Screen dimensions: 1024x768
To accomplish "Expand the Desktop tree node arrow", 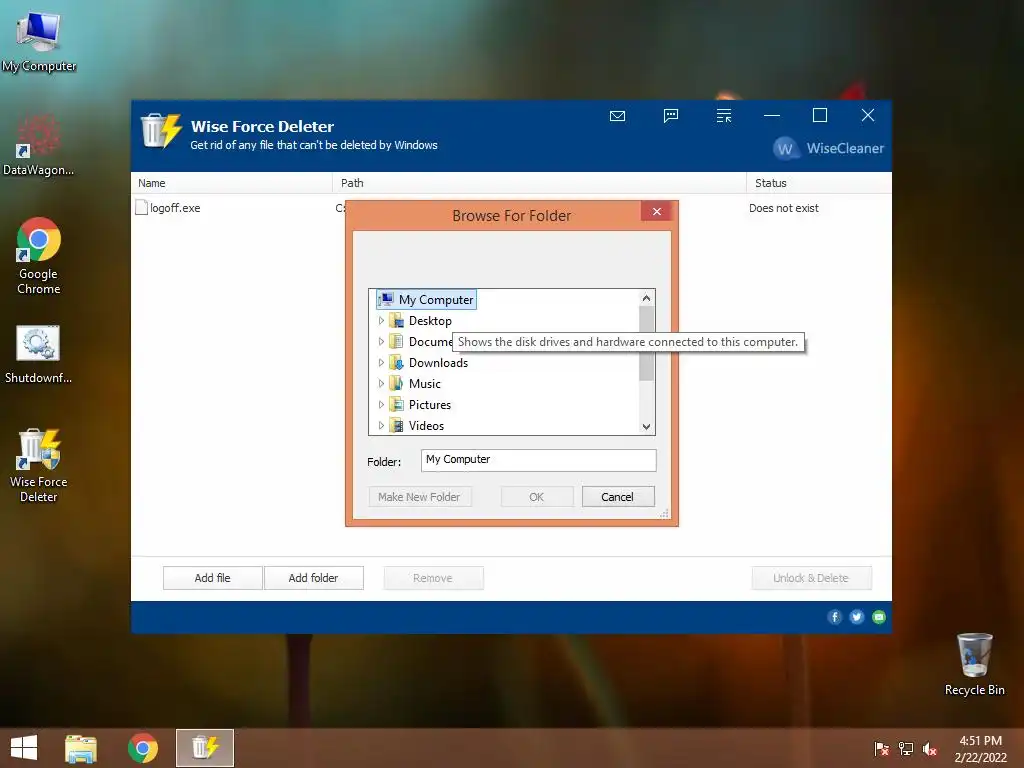I will click(x=381, y=321).
